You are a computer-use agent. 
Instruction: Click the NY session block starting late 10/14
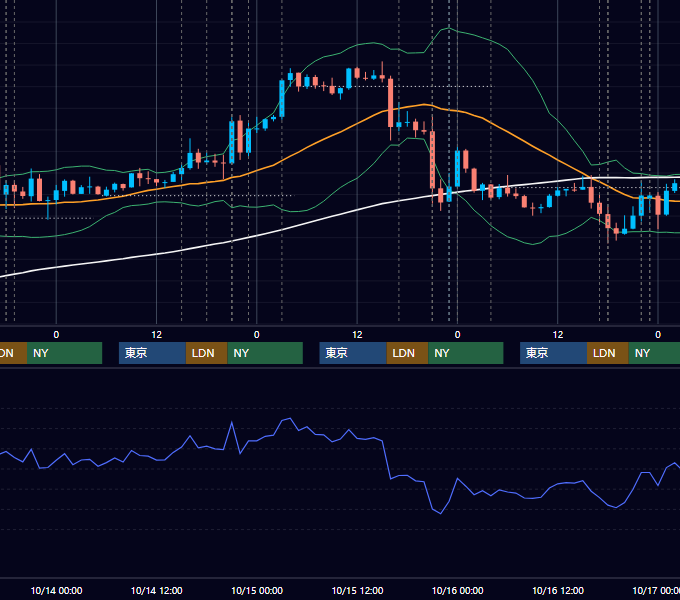click(x=265, y=353)
